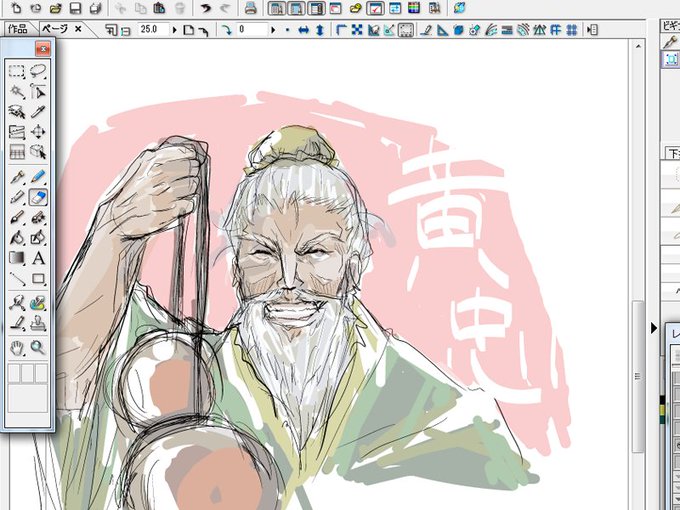Screen dimensions: 680x510
Task: Select the Pattern brush tool above the Stamp
Action: (38, 303)
